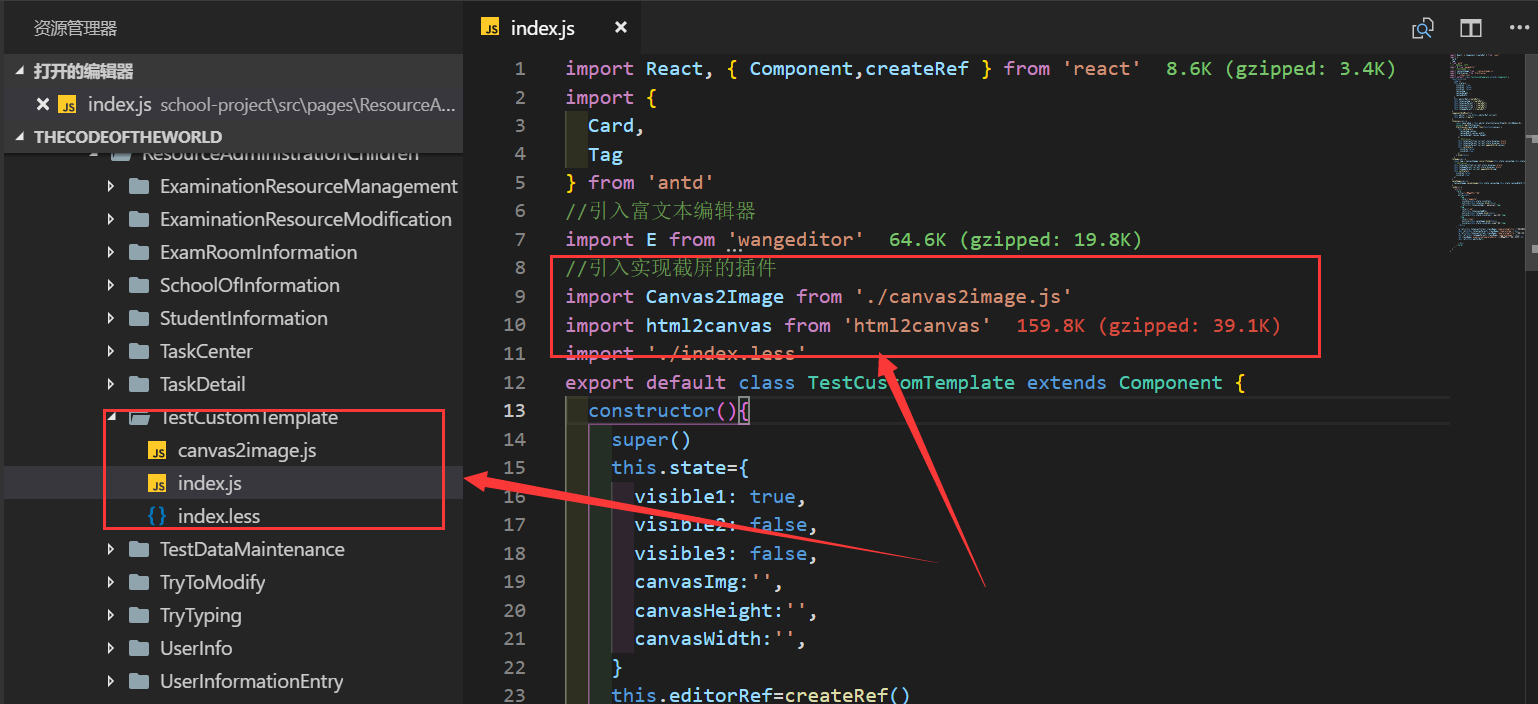Click the 'antd' import string
The width and height of the screenshot is (1538, 704).
click(680, 183)
